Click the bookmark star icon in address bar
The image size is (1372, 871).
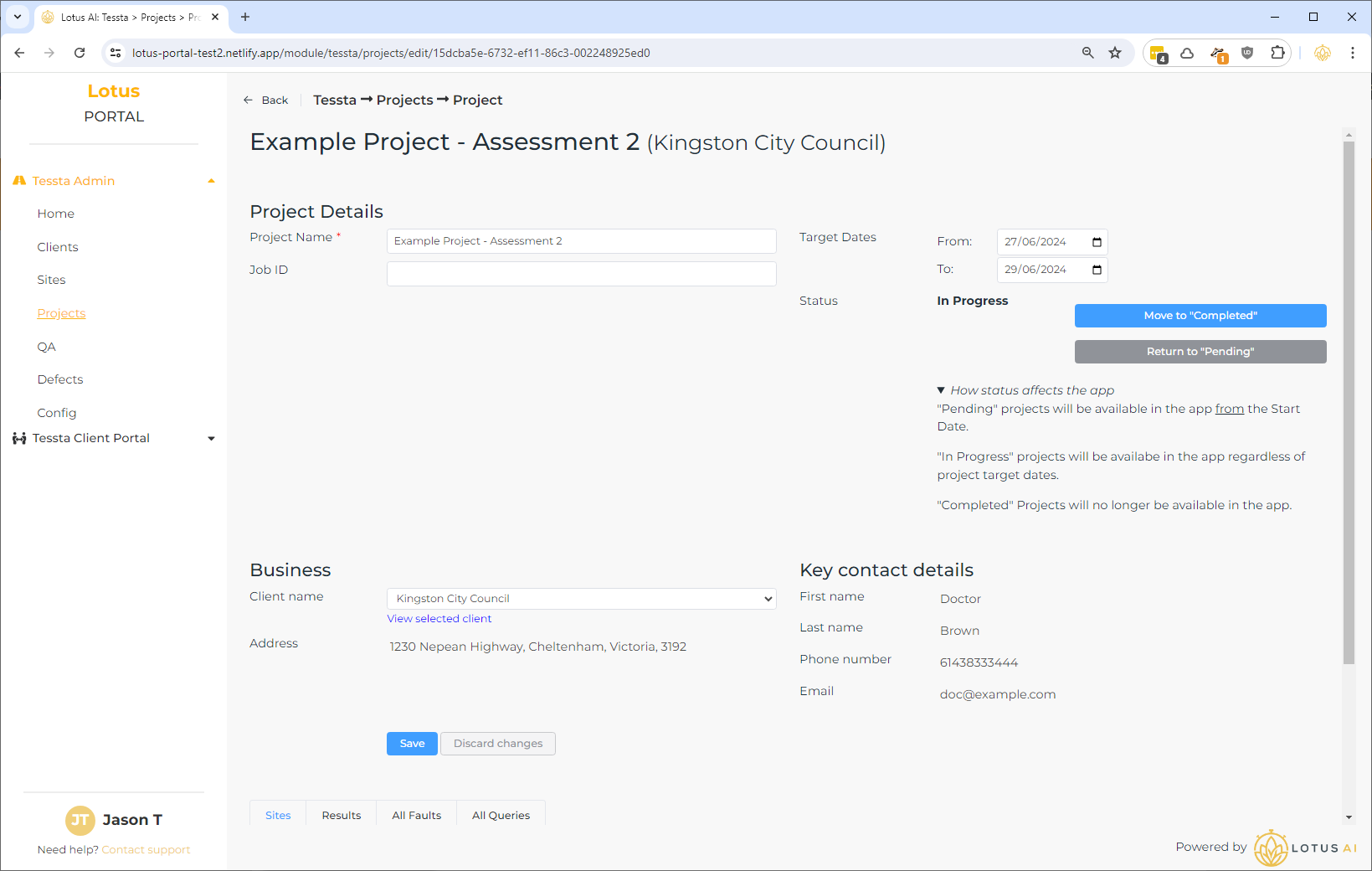(1115, 53)
